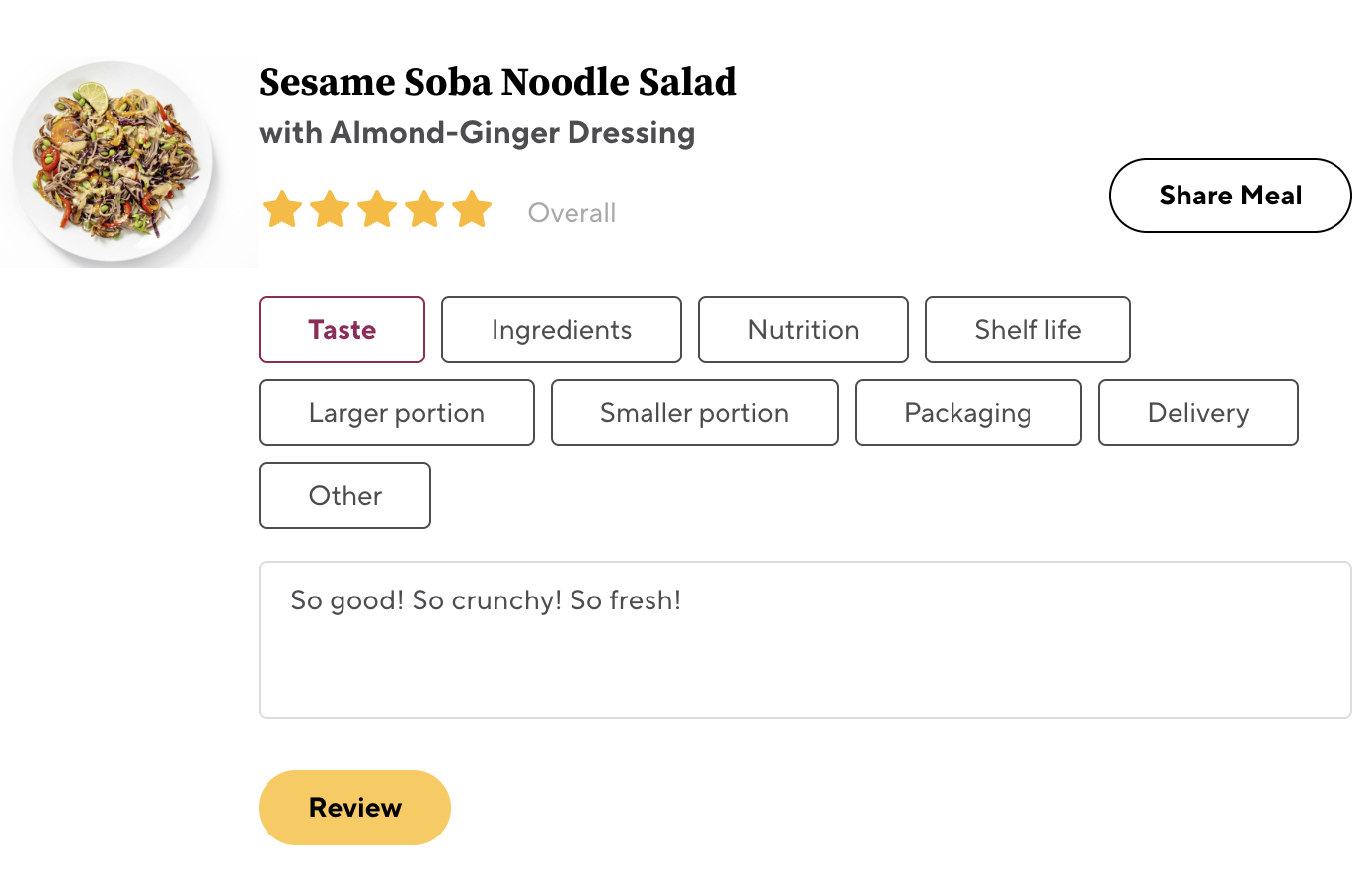This screenshot has height=875, width=1372.
Task: Select the Larger portion tag
Action: coord(396,413)
